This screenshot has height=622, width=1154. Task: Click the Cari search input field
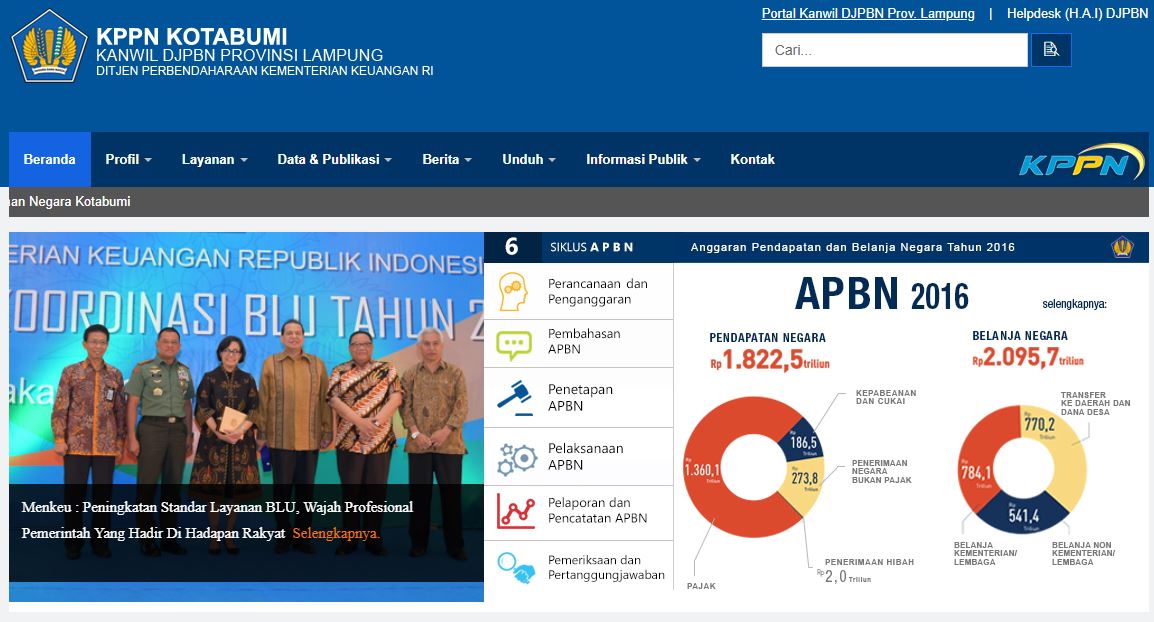click(894, 50)
